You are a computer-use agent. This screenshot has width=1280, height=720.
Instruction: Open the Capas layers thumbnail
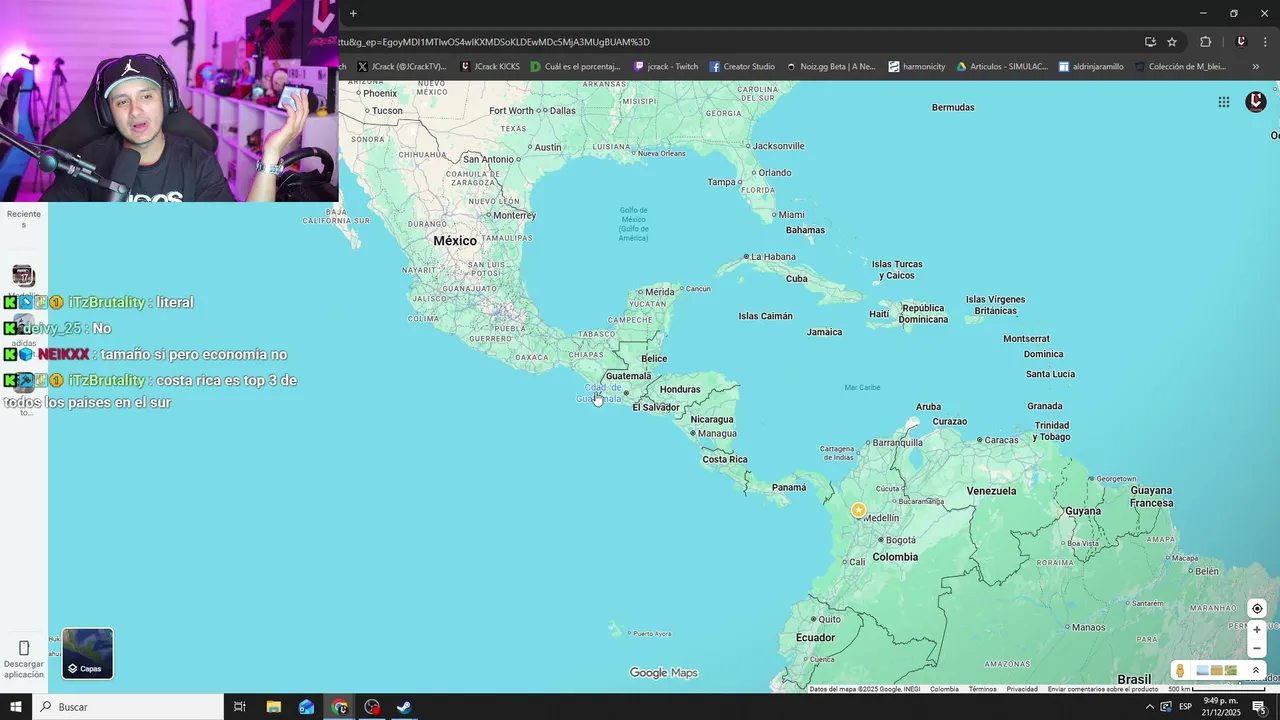pos(87,653)
